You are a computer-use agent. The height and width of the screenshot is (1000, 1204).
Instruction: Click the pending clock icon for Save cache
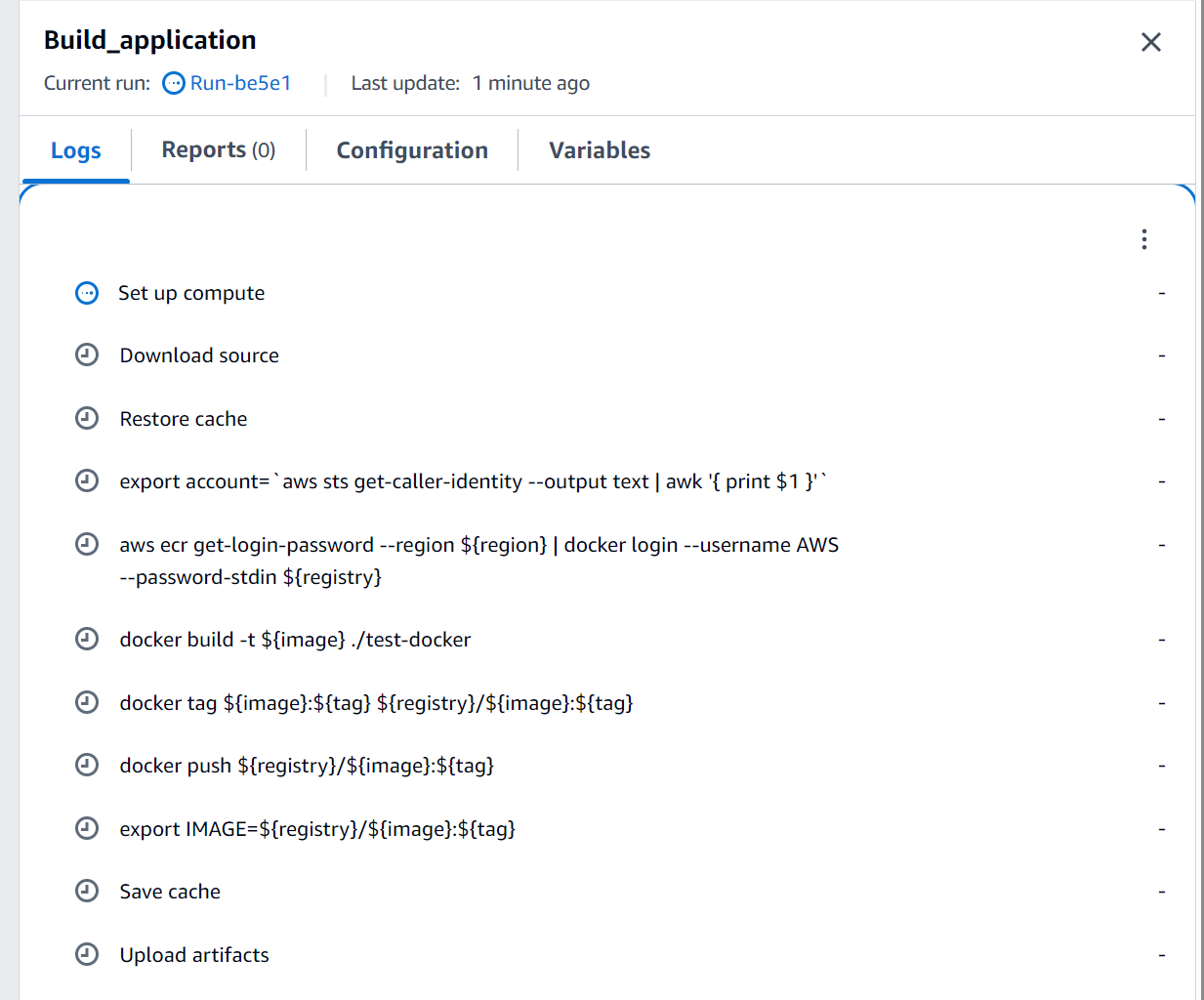point(87,891)
